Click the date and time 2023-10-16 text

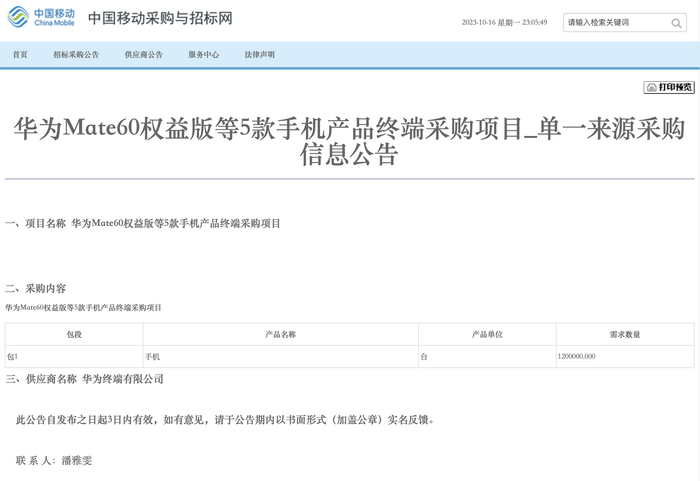[504, 22]
